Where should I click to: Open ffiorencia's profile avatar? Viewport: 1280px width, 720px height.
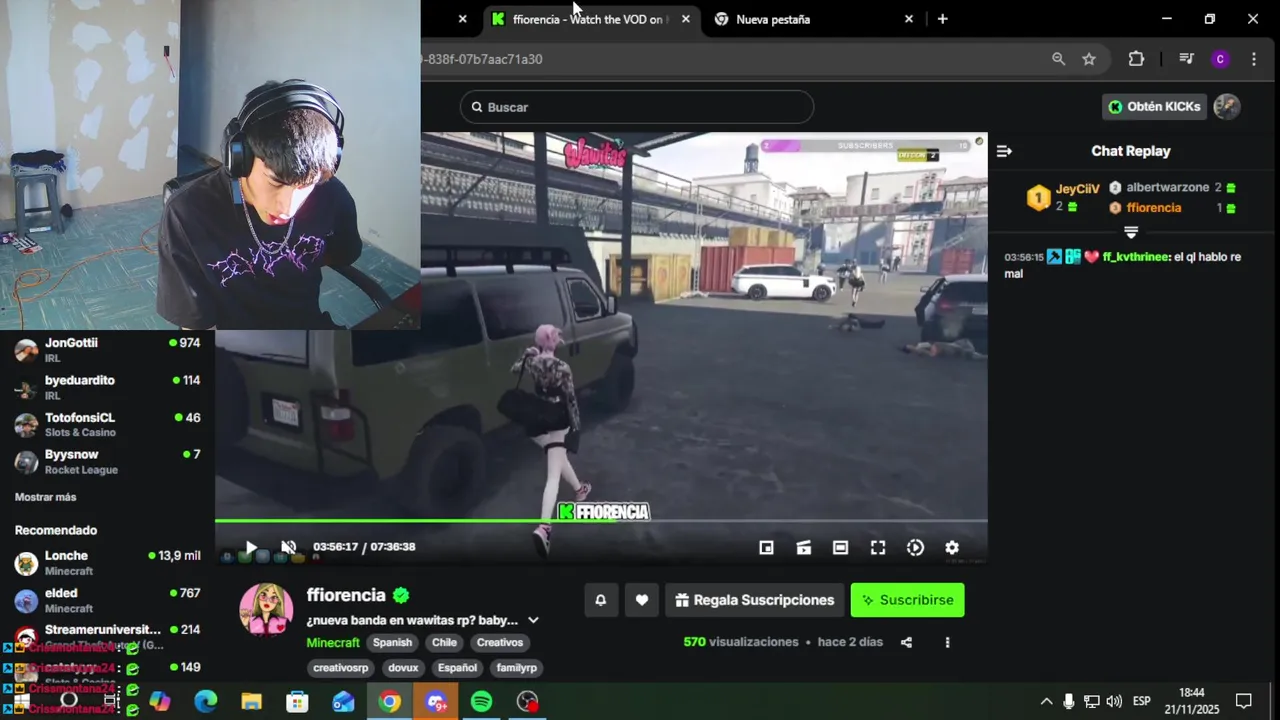(266, 609)
